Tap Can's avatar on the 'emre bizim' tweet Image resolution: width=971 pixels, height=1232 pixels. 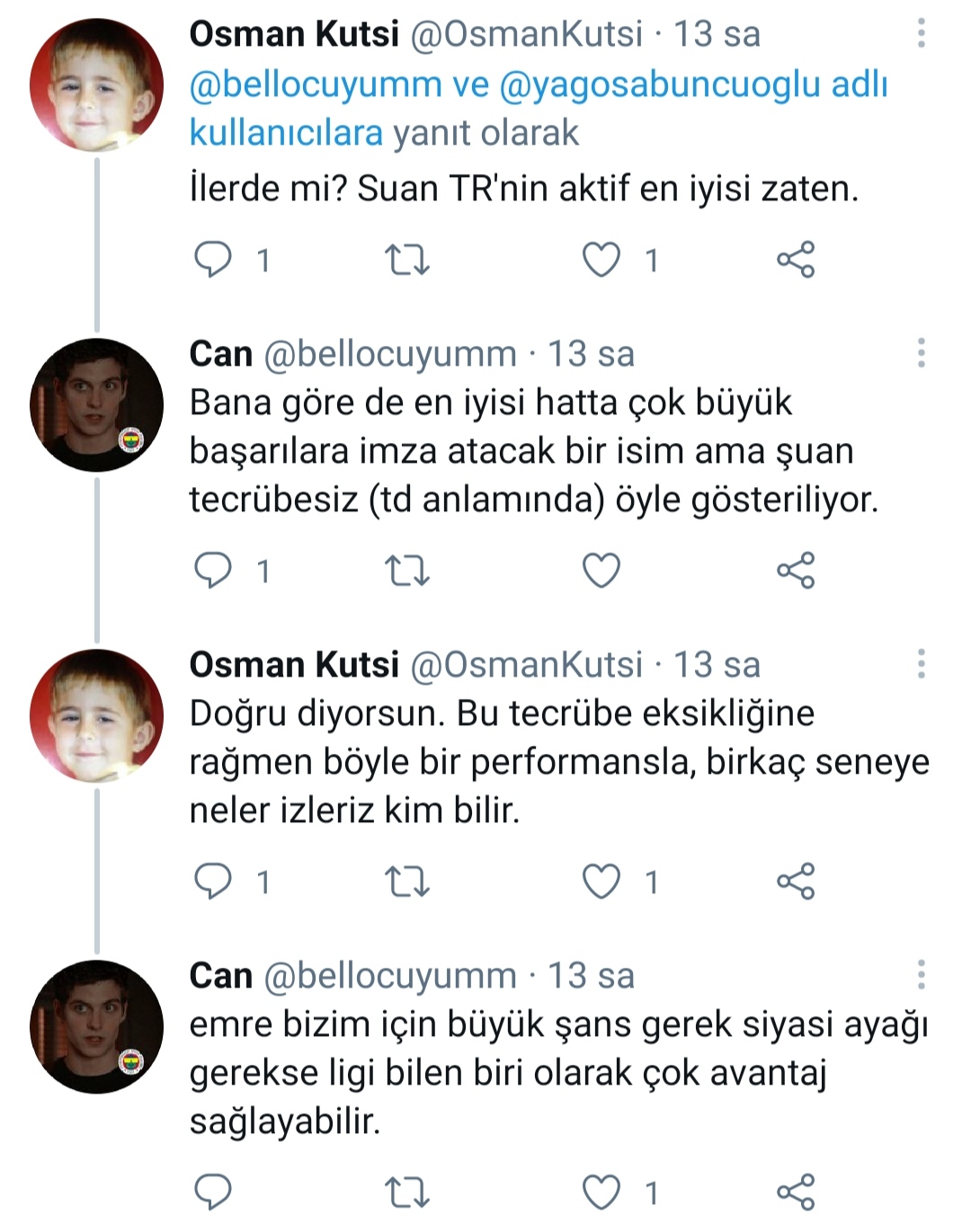click(97, 1026)
